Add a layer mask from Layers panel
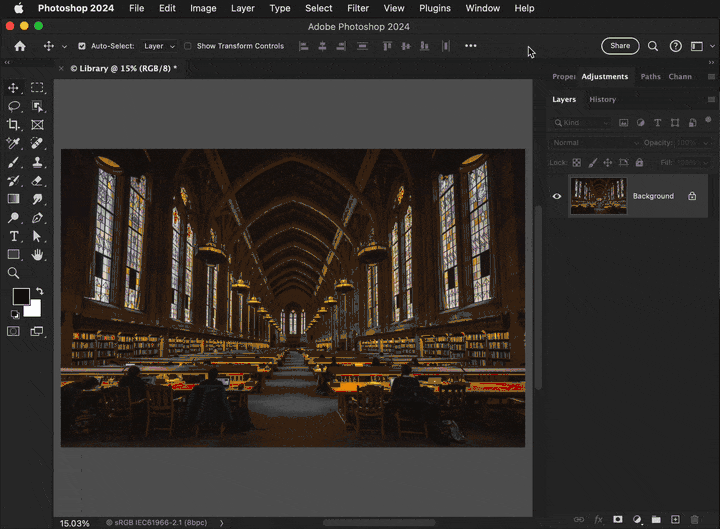Screen dimensions: 720x529 617,520
